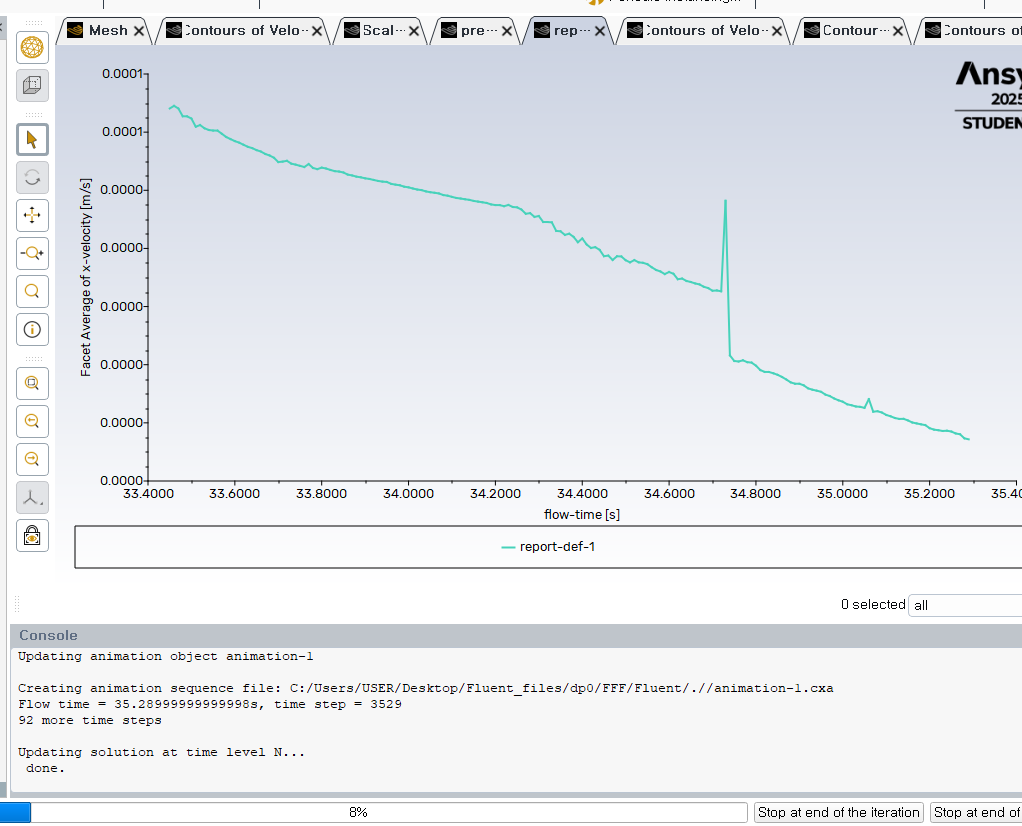This screenshot has width=1022, height=826.
Task: Open the 'all' selection filter dropdown
Action: [964, 605]
